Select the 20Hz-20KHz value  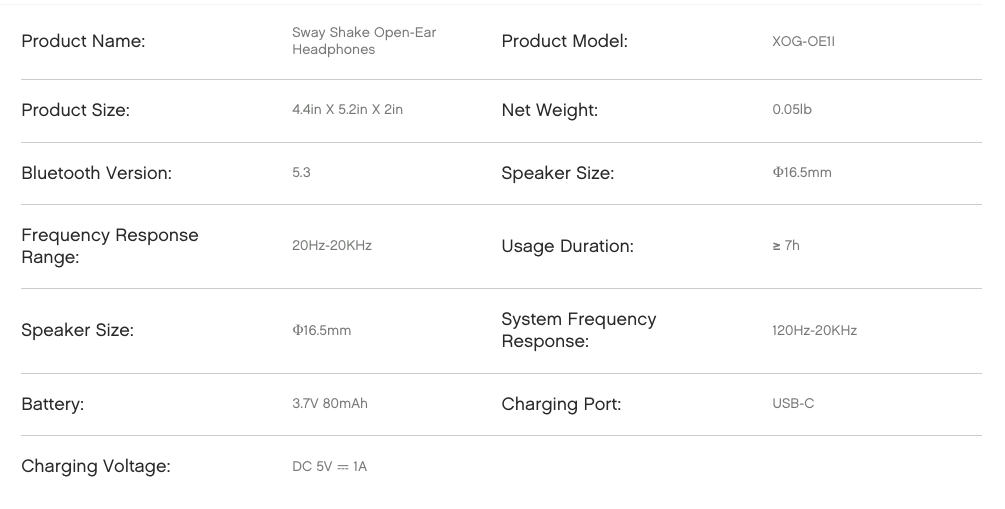click(x=332, y=246)
